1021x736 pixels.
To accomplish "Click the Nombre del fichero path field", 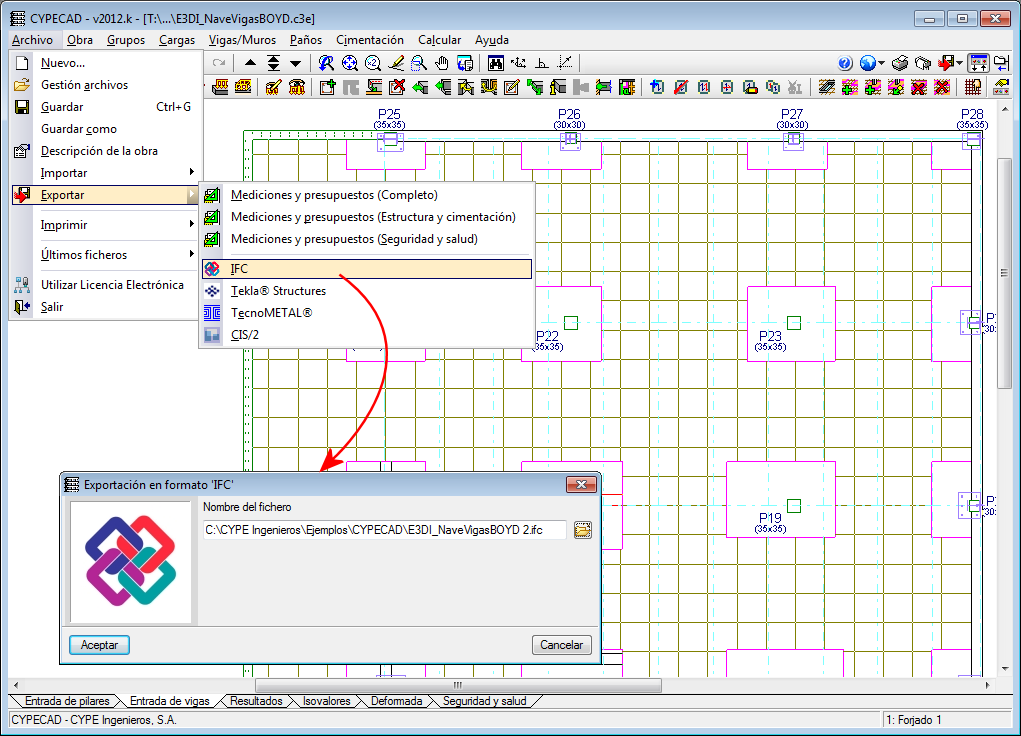I will coord(384,530).
